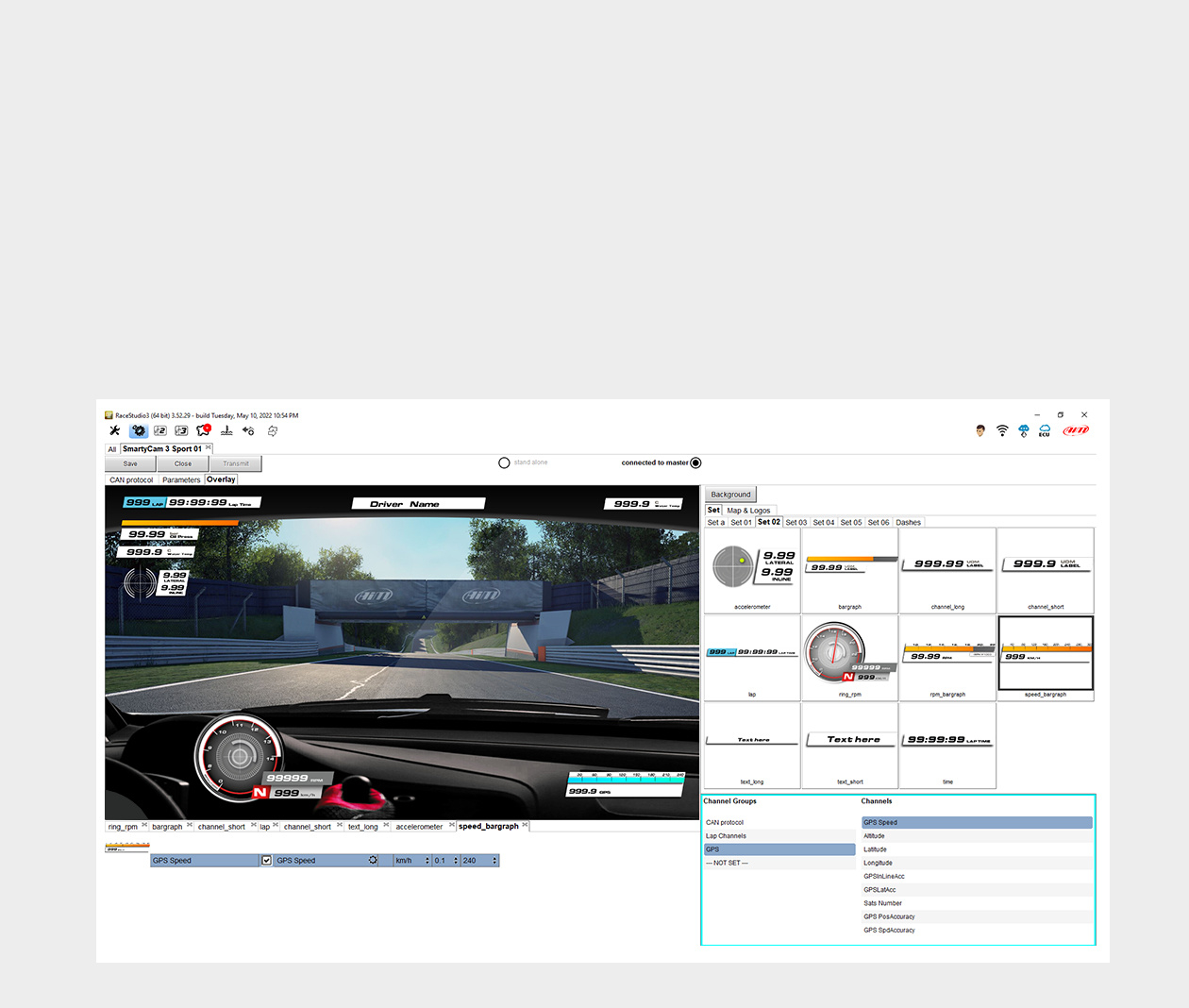The width and height of the screenshot is (1189, 1008).
Task: Select connected to master radio button
Action: (695, 462)
